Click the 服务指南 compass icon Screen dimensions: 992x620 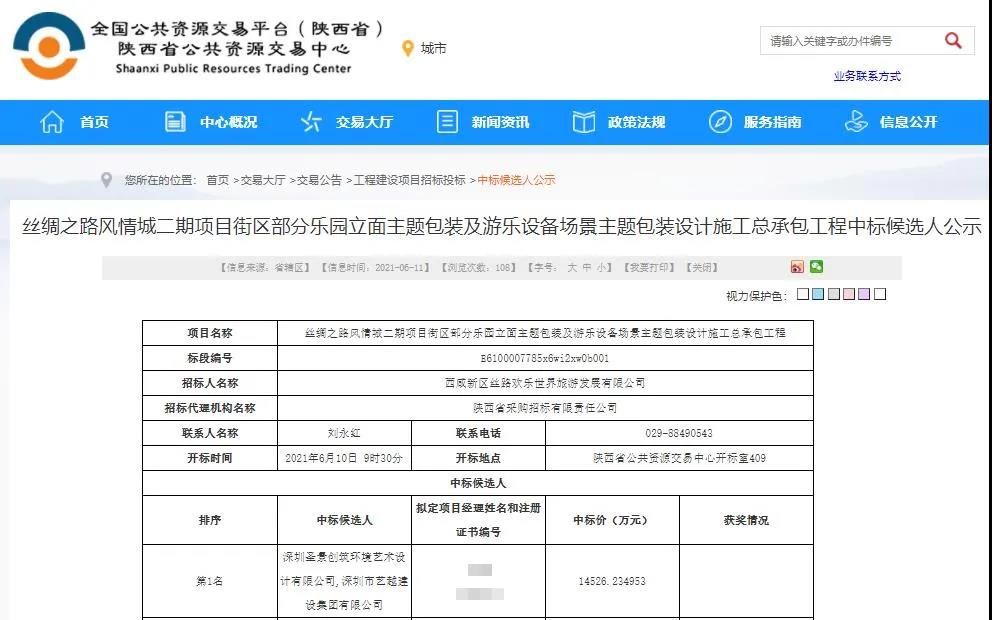point(720,122)
